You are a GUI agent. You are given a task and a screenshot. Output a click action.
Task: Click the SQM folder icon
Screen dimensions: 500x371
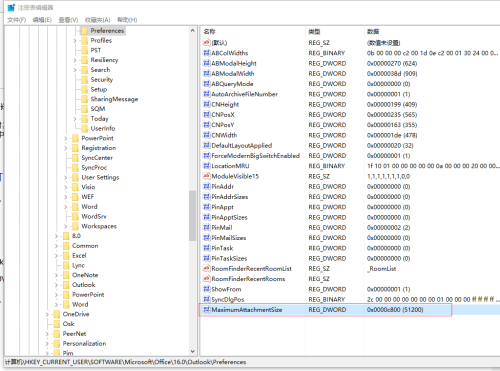[x=85, y=109]
